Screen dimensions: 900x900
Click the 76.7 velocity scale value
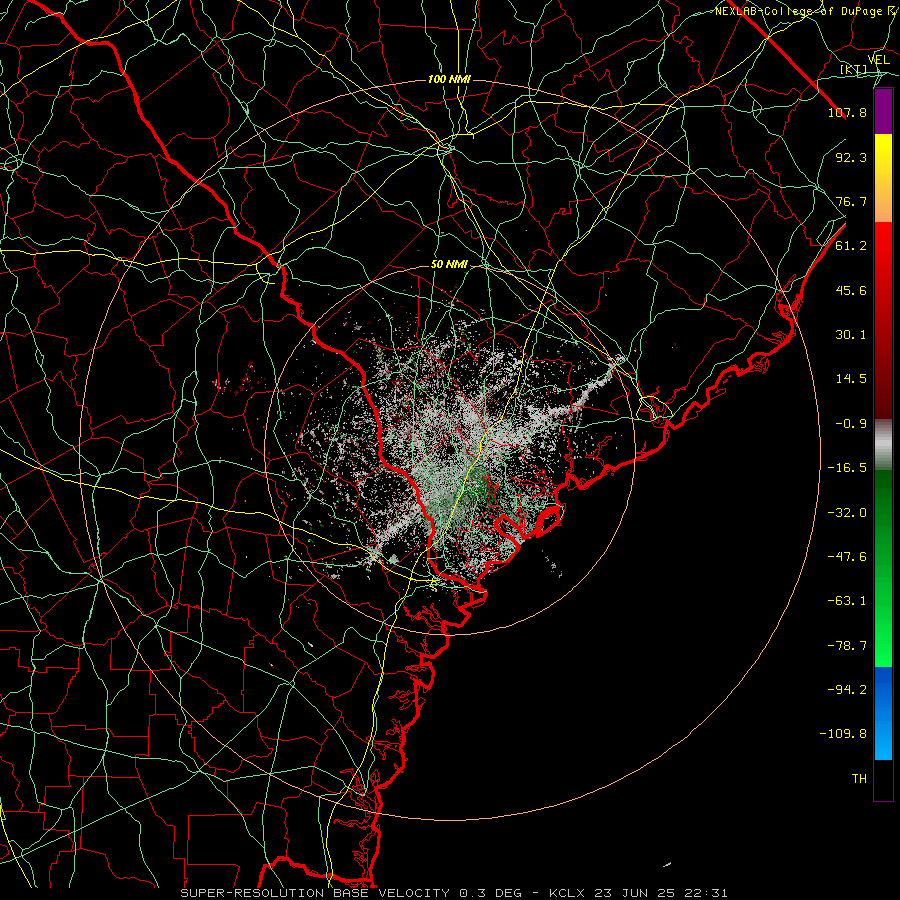pos(851,201)
